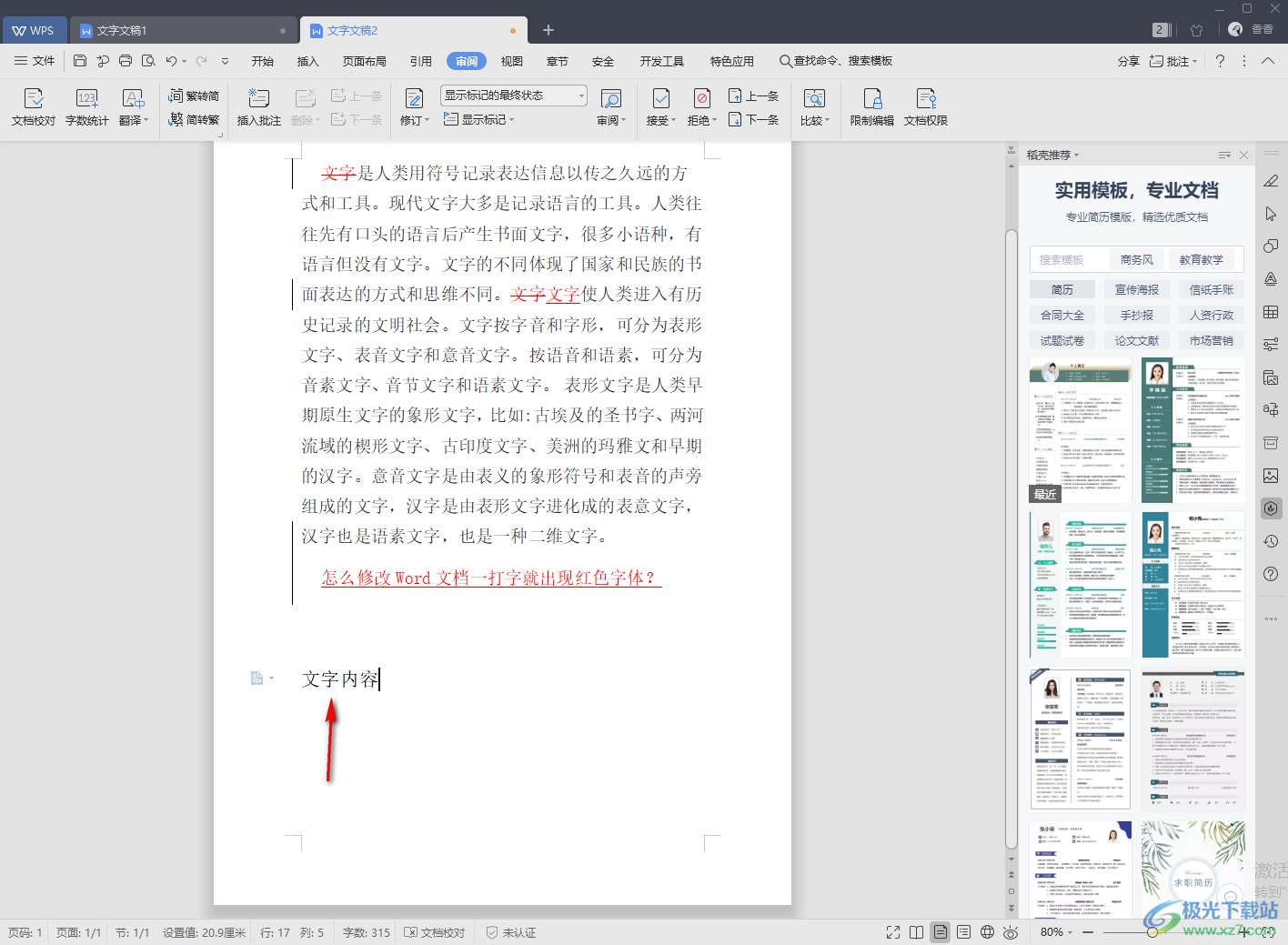Click the 分享 share button
This screenshot has width=1288, height=945.
point(1129,61)
